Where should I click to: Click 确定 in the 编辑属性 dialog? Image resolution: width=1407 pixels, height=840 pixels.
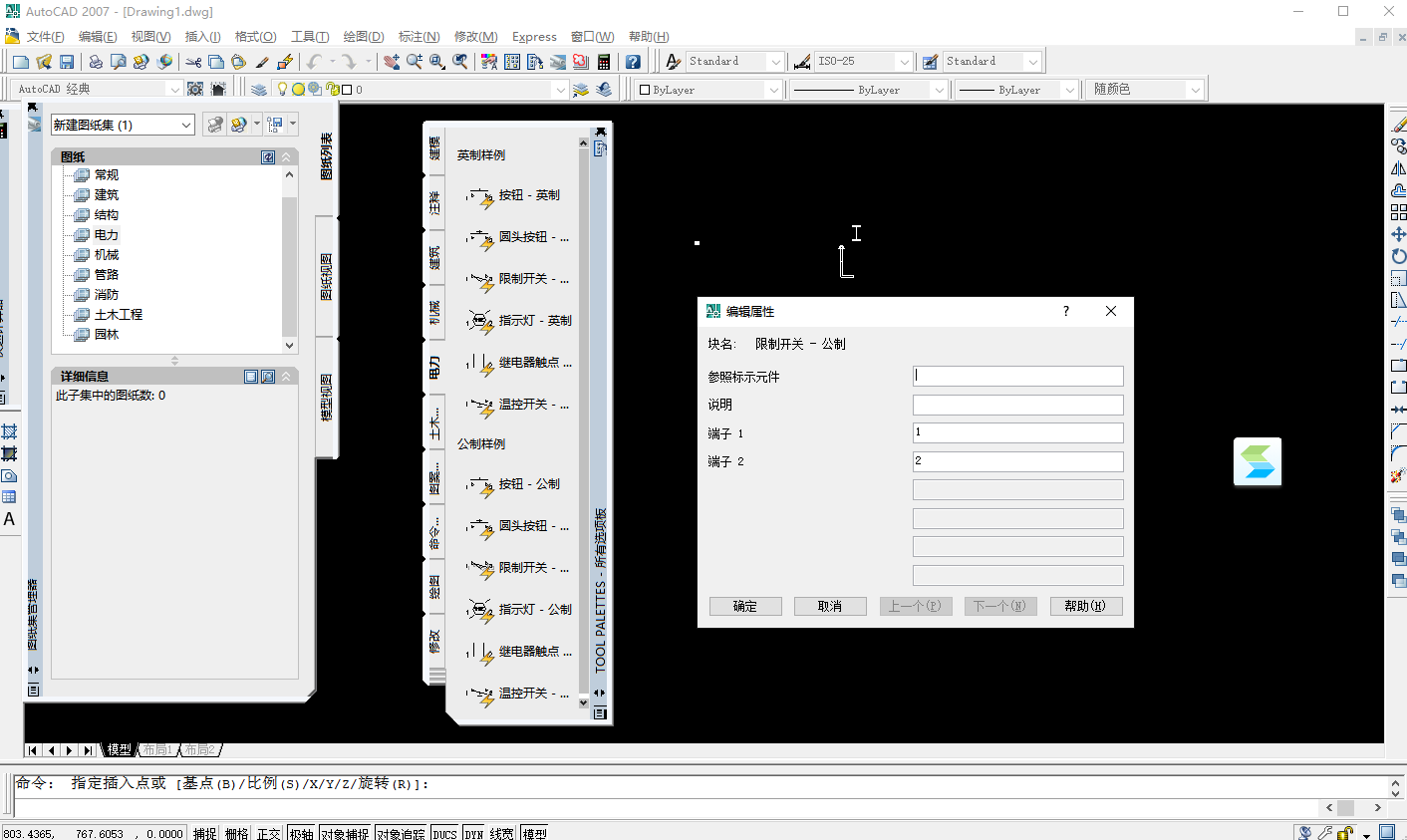tap(745, 606)
